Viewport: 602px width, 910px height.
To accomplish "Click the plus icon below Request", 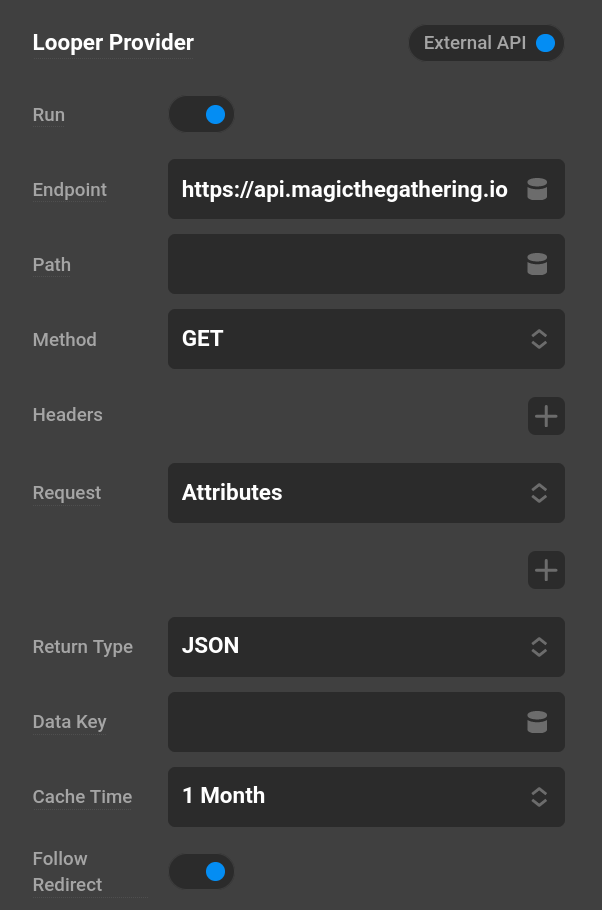I will (x=546, y=570).
